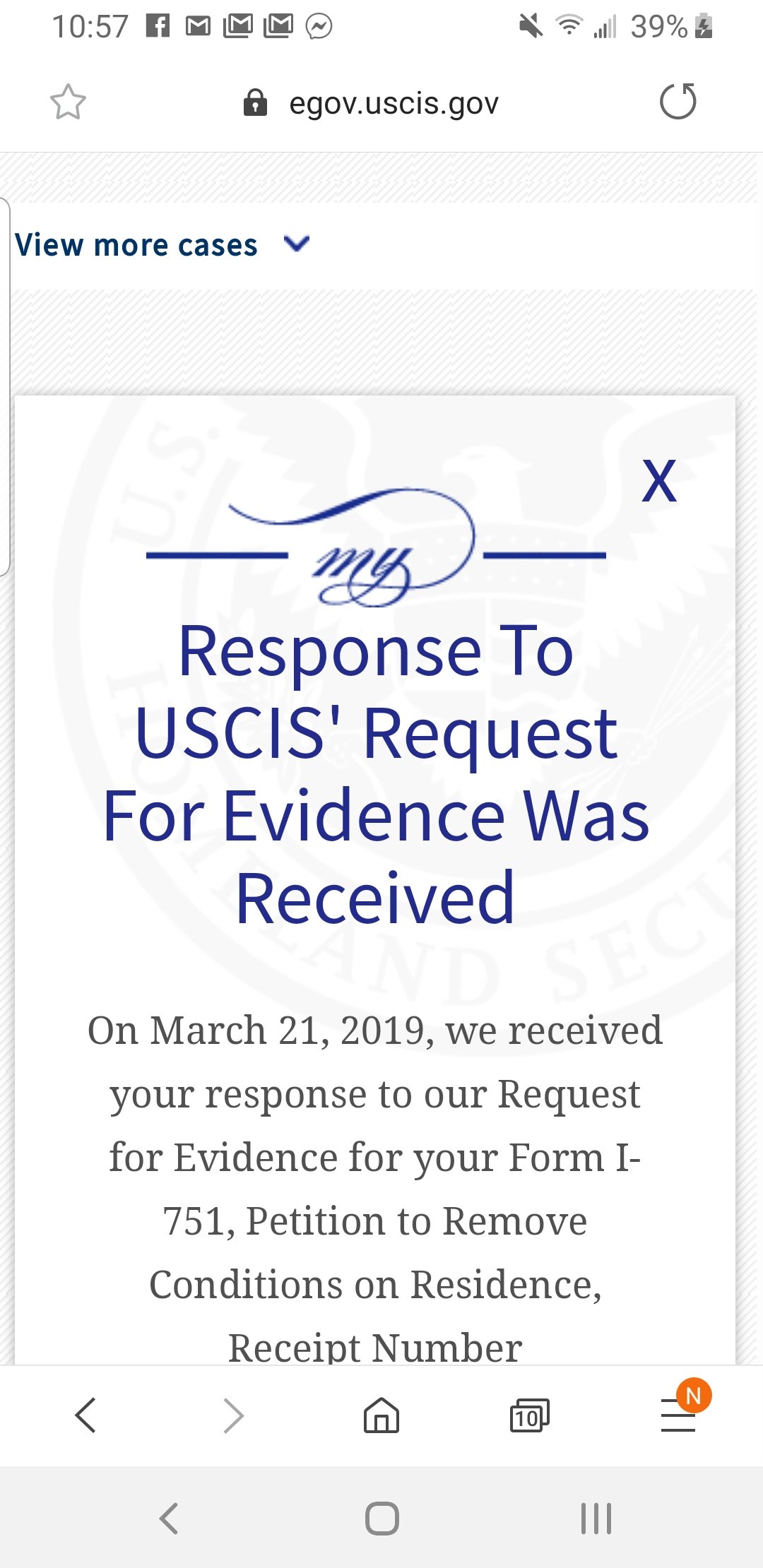
Task: Tap the orange N notification badge
Action: coord(694,1396)
